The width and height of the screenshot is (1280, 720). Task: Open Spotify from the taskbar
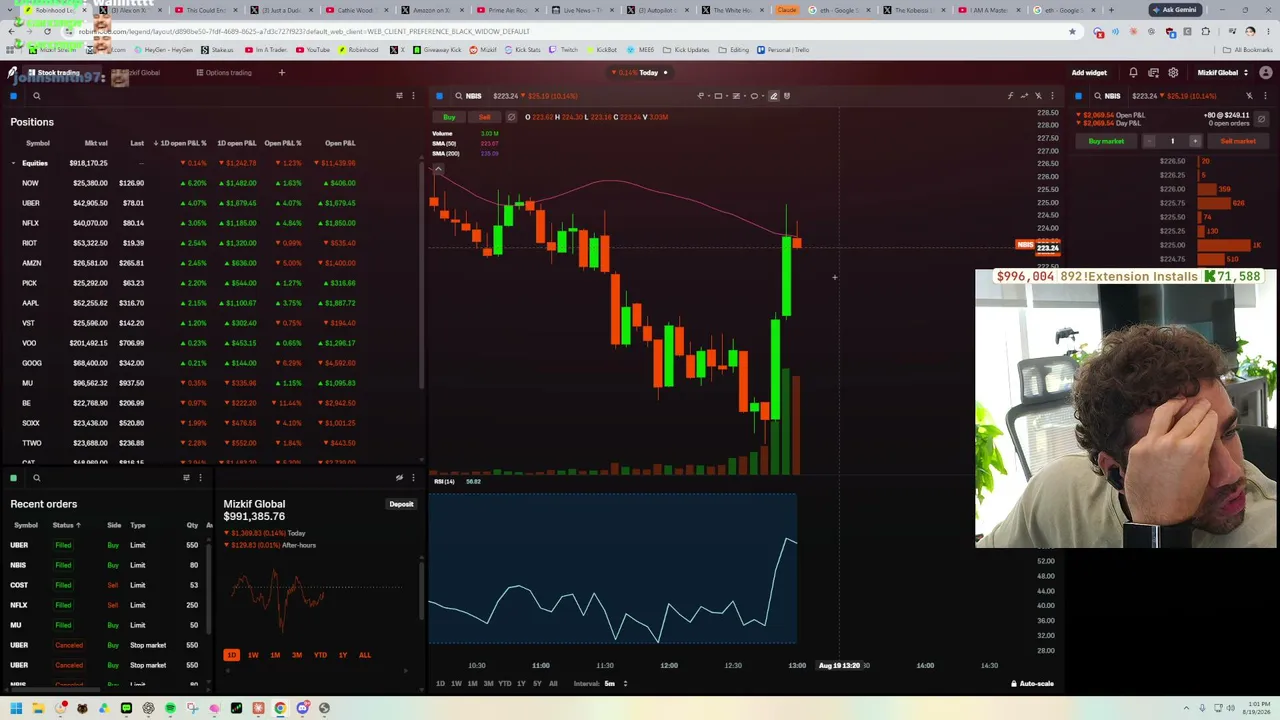pyautogui.click(x=170, y=708)
